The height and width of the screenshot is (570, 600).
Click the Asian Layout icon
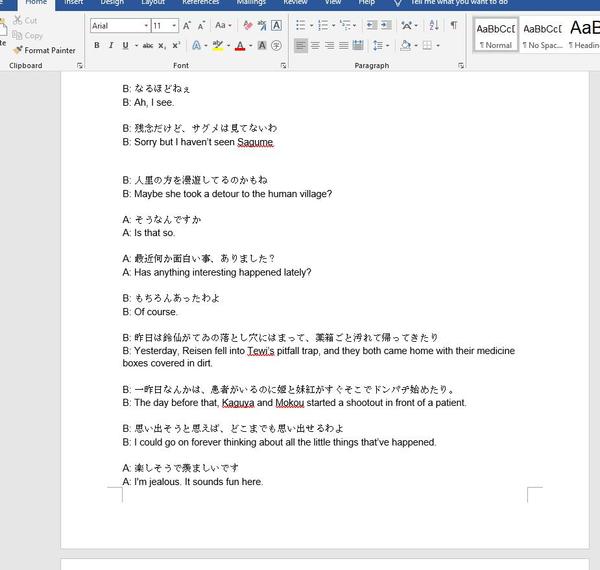pyautogui.click(x=406, y=26)
